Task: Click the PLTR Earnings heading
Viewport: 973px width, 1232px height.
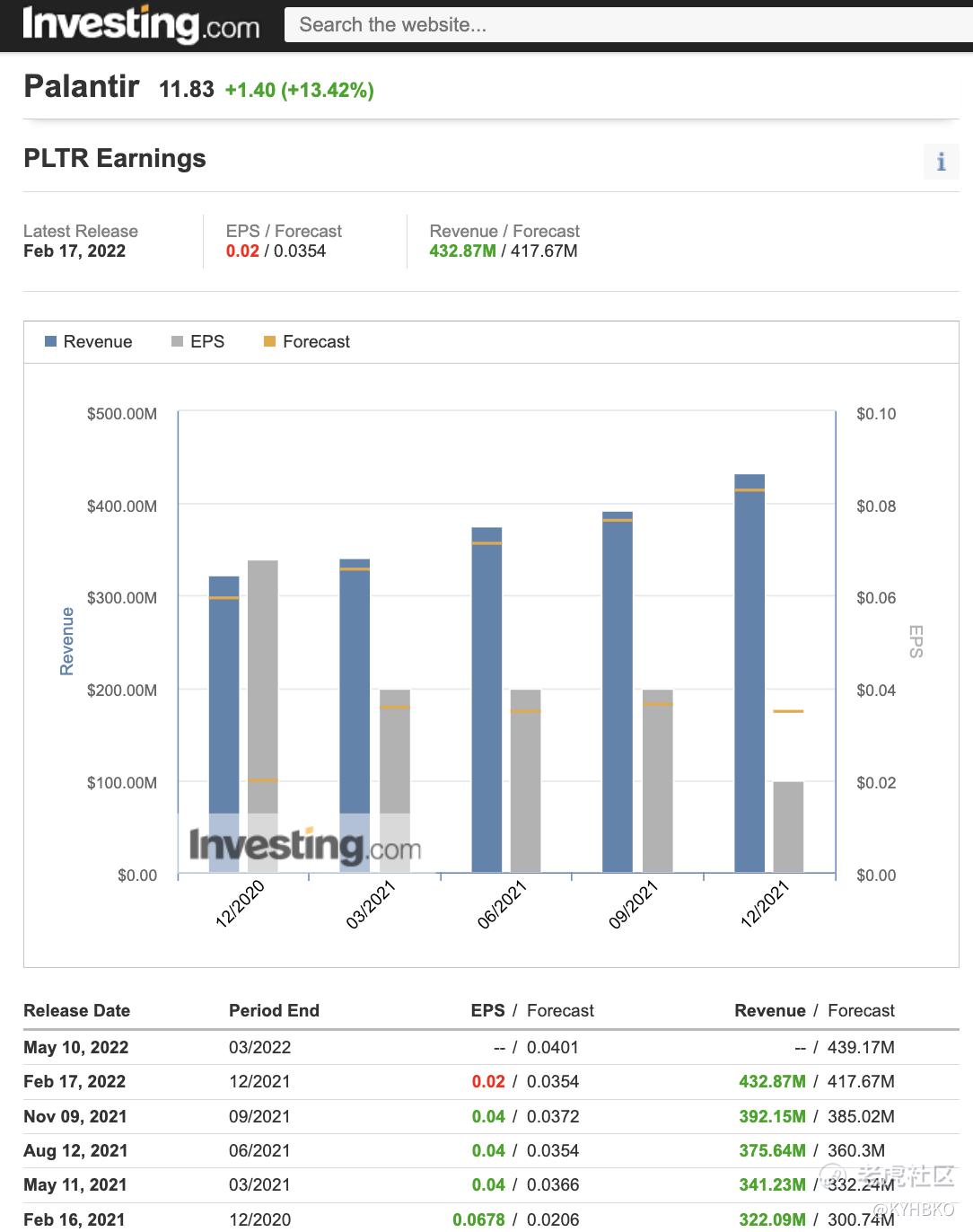Action: tap(115, 158)
